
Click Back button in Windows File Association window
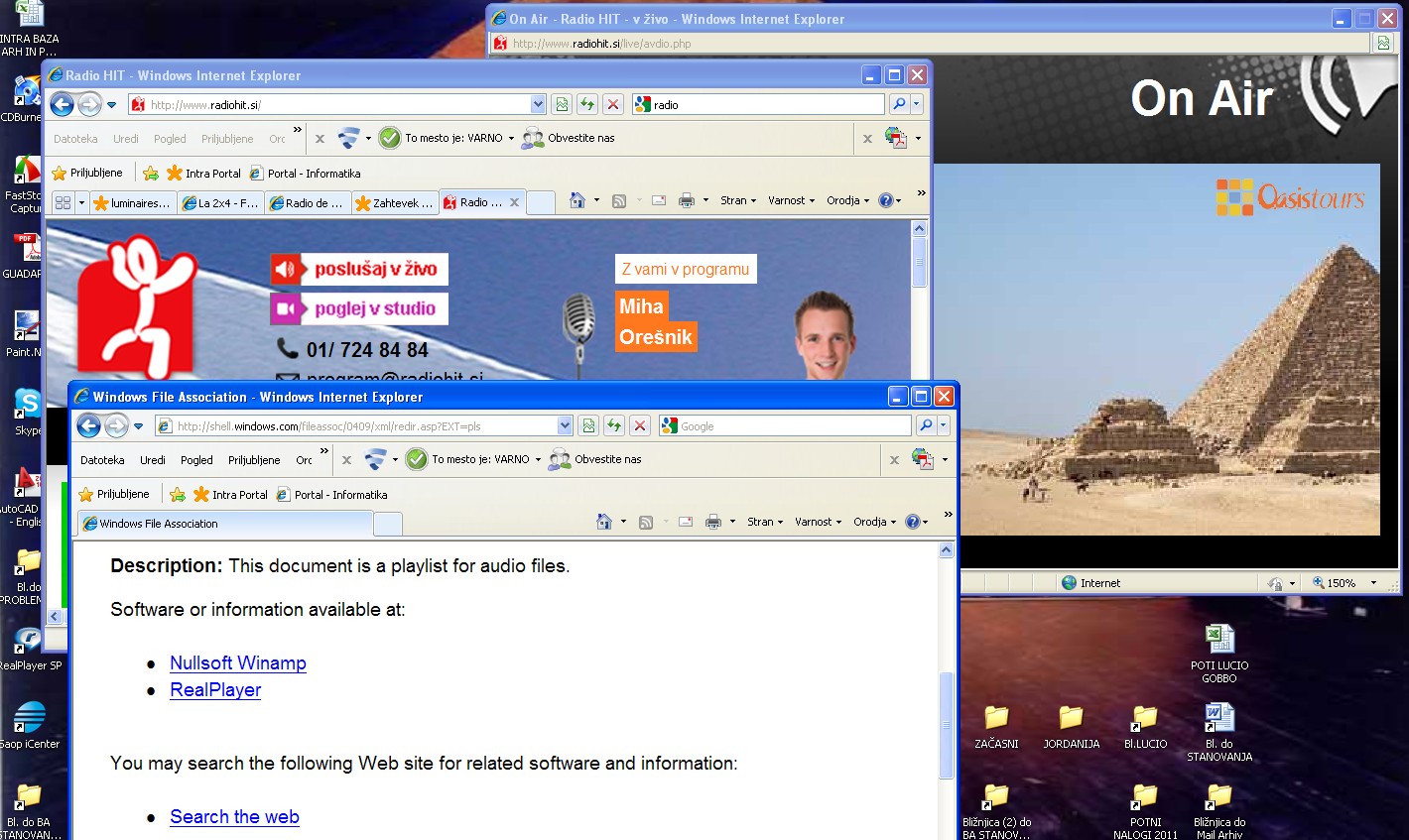pos(89,426)
